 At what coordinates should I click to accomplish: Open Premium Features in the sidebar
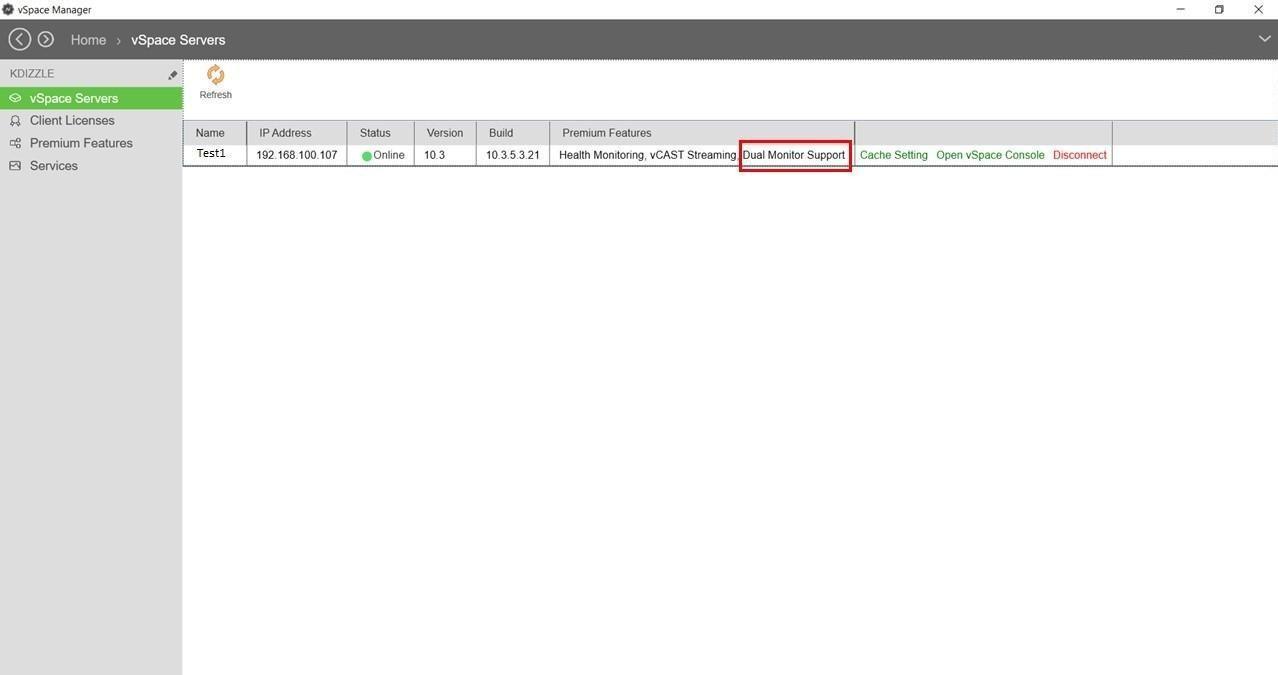81,143
